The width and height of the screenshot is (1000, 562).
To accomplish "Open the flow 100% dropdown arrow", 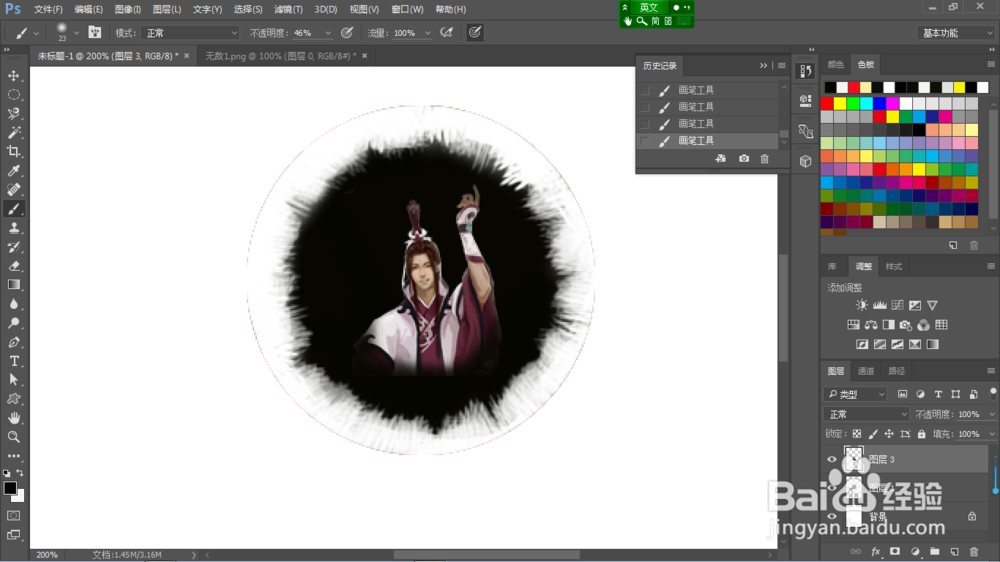I will click(427, 33).
